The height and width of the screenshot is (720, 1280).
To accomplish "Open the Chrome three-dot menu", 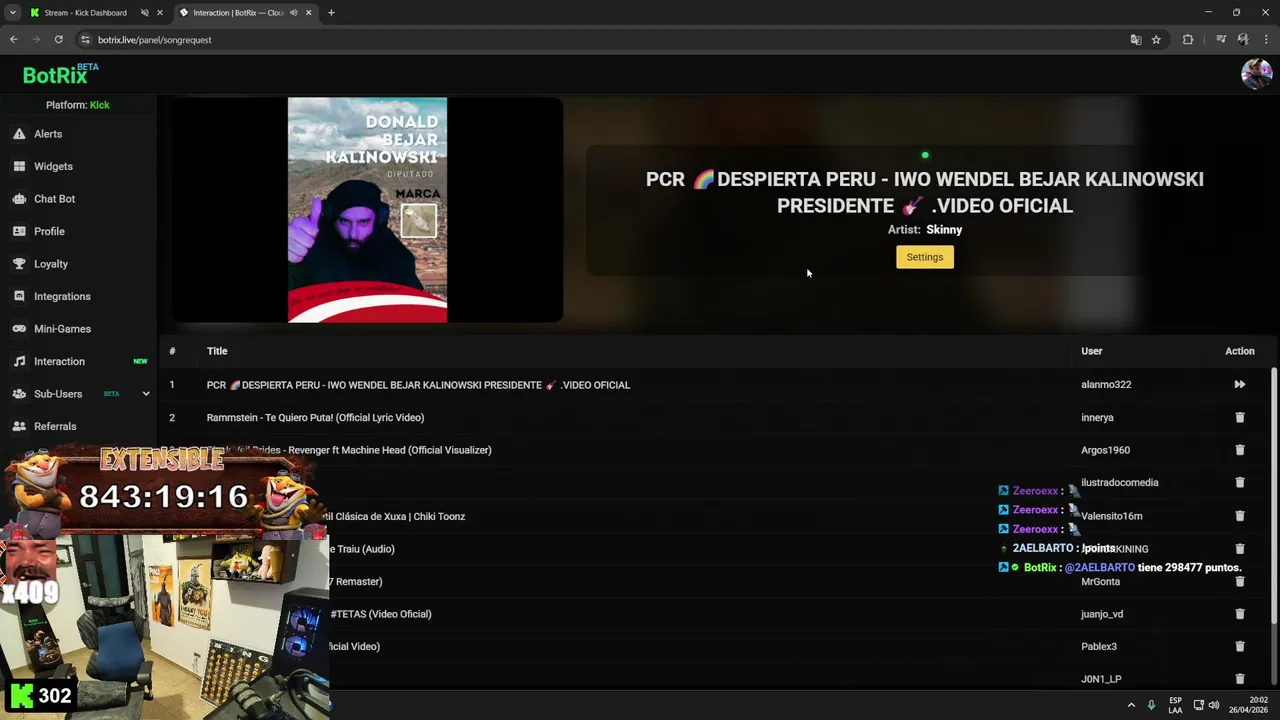I will 1266,40.
